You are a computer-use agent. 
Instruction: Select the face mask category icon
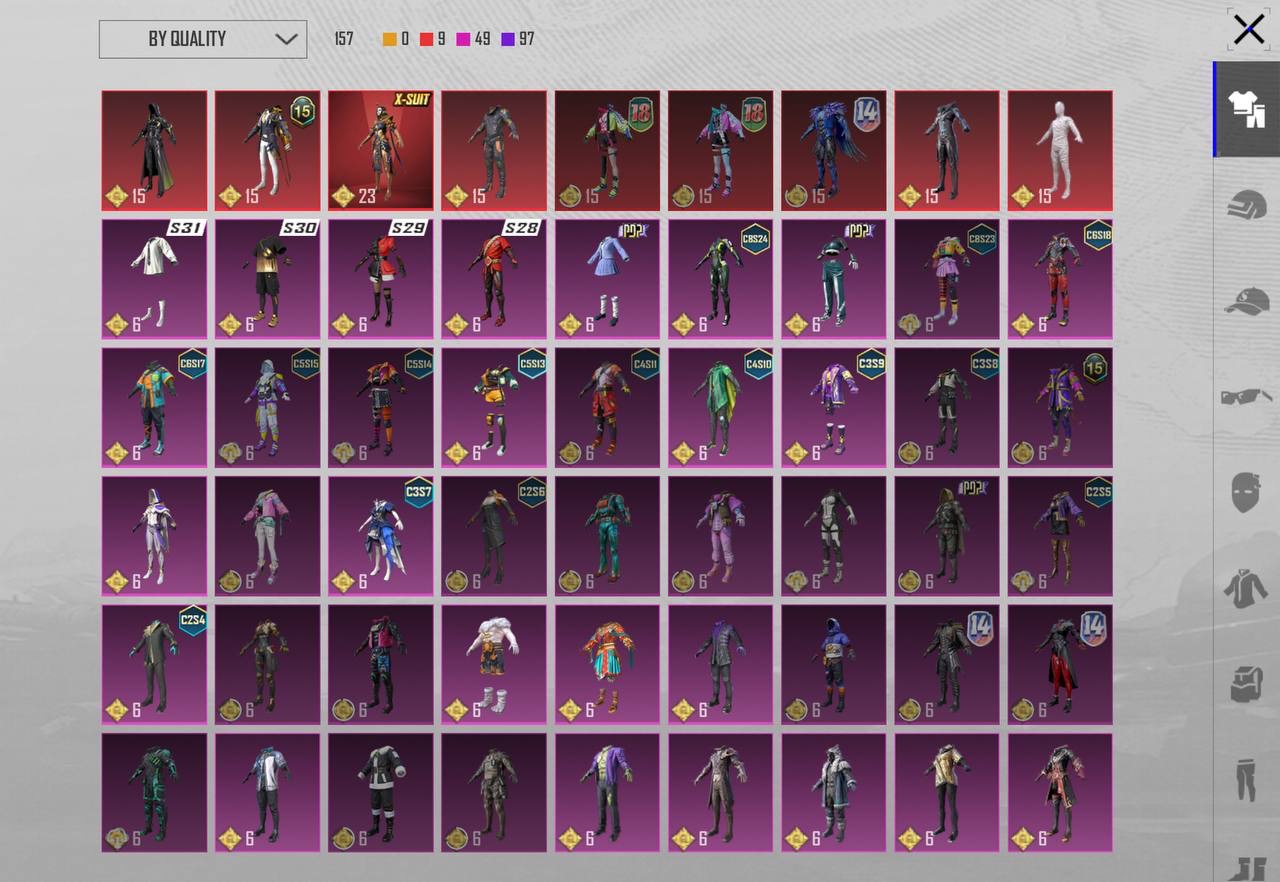point(1246,493)
